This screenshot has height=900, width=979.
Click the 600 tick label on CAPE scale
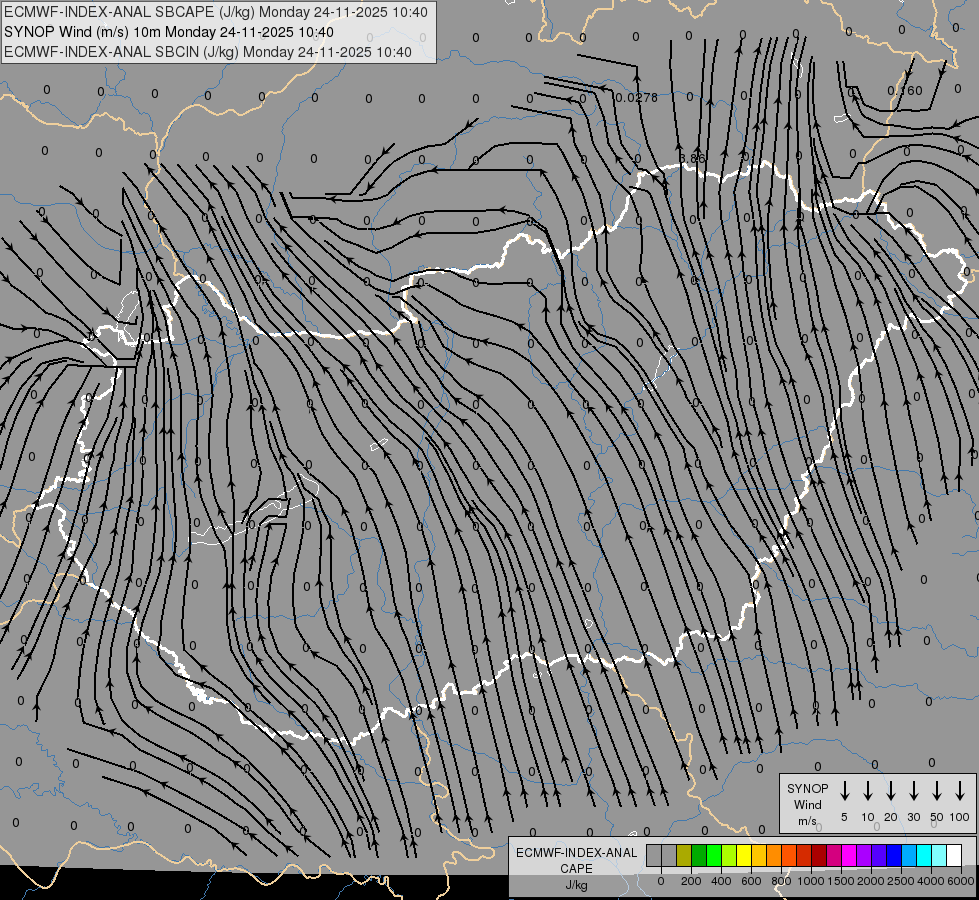pos(751,881)
